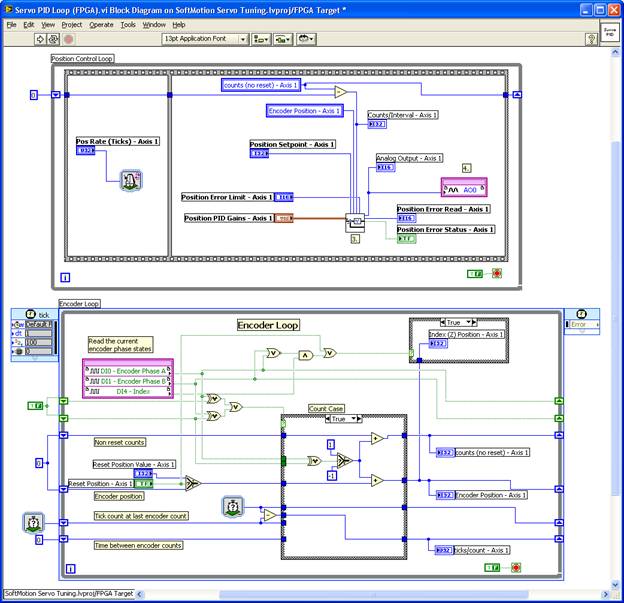Image resolution: width=624 pixels, height=603 pixels.
Task: Toggle Reset Position Axis 1 boolean terminal
Action: pos(144,484)
